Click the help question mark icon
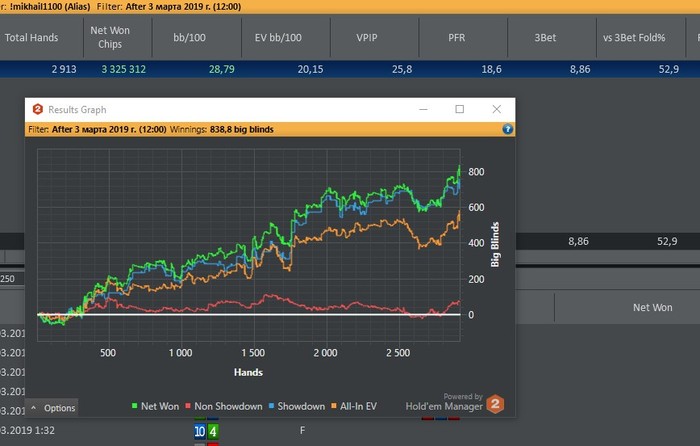The width and height of the screenshot is (700, 446). click(508, 129)
